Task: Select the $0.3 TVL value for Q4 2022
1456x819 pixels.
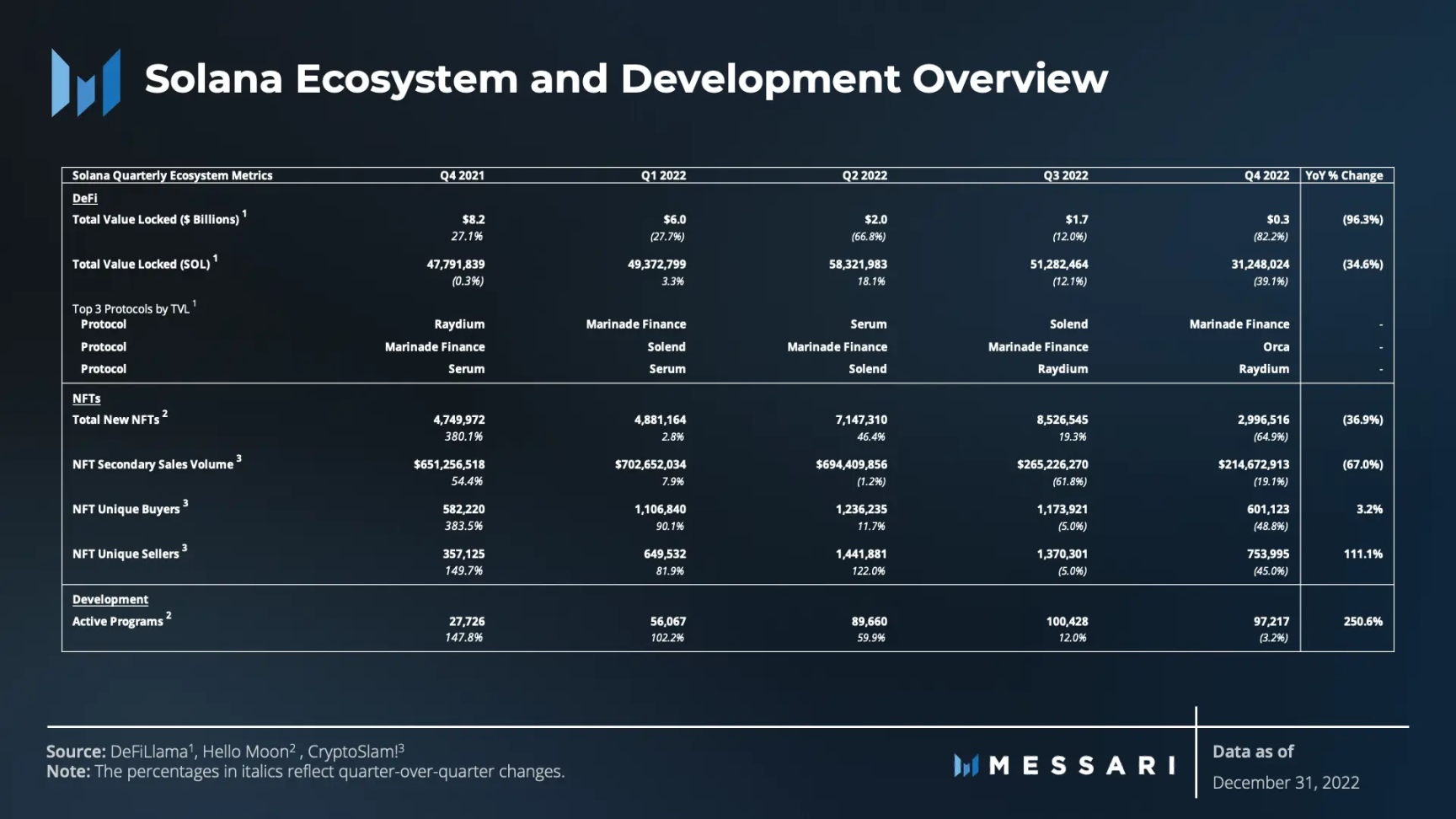Action: 1278,219
